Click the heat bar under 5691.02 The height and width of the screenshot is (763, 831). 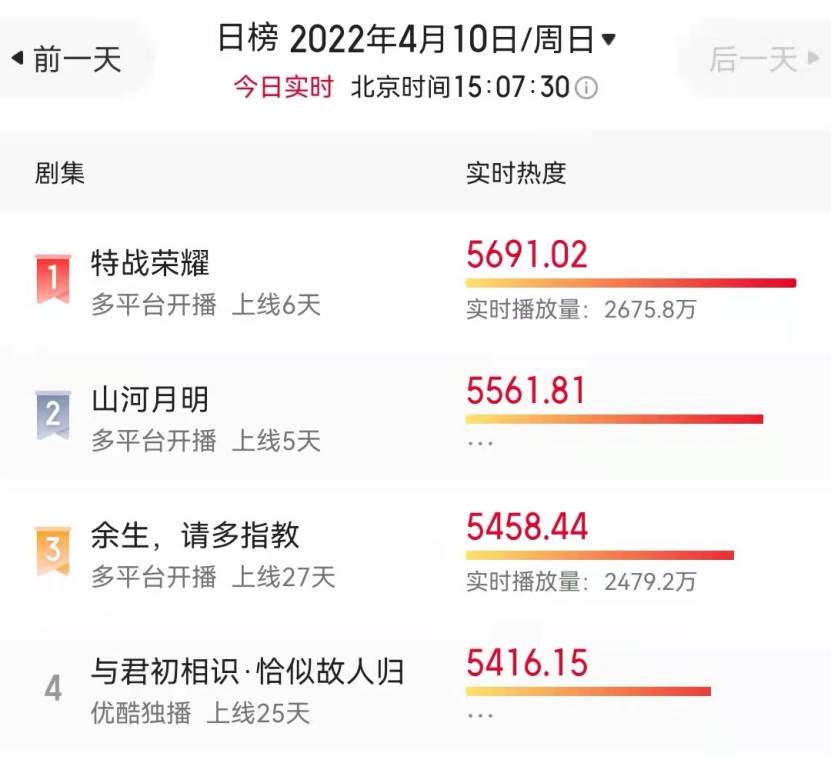tap(631, 283)
